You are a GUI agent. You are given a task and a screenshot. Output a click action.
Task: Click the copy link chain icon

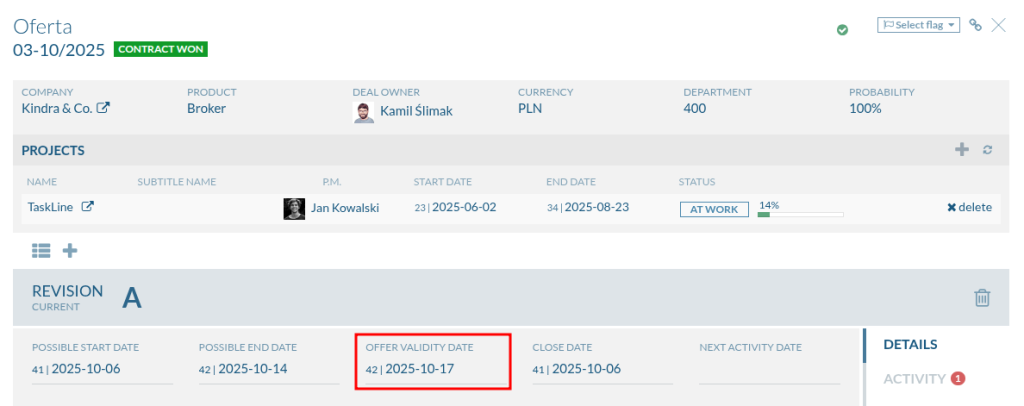[x=976, y=25]
